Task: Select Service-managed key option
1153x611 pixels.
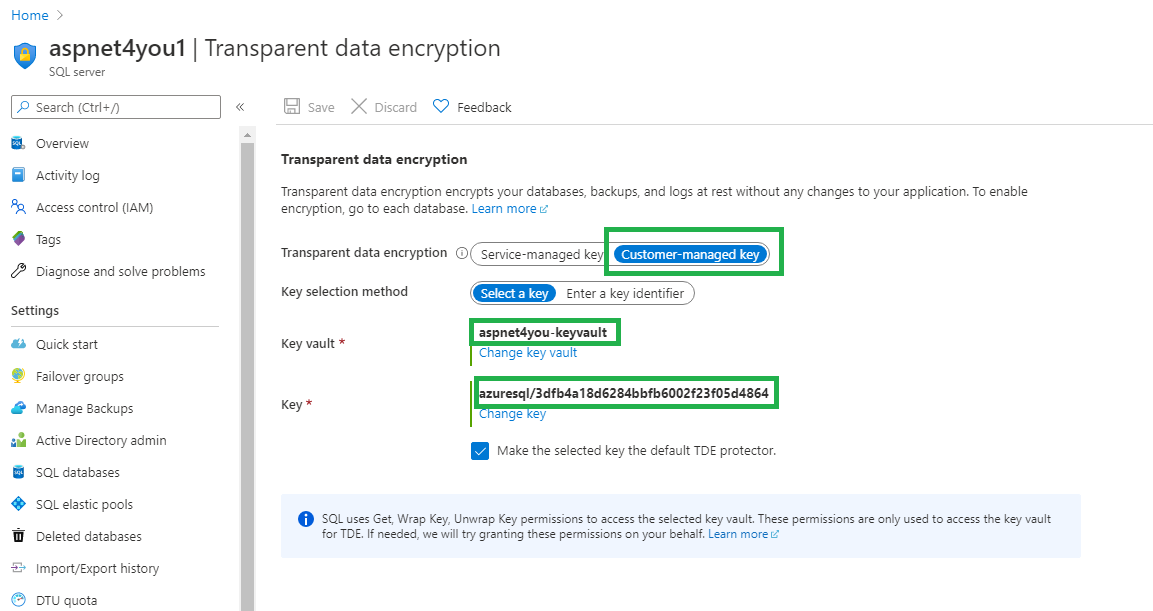Action: (x=541, y=254)
